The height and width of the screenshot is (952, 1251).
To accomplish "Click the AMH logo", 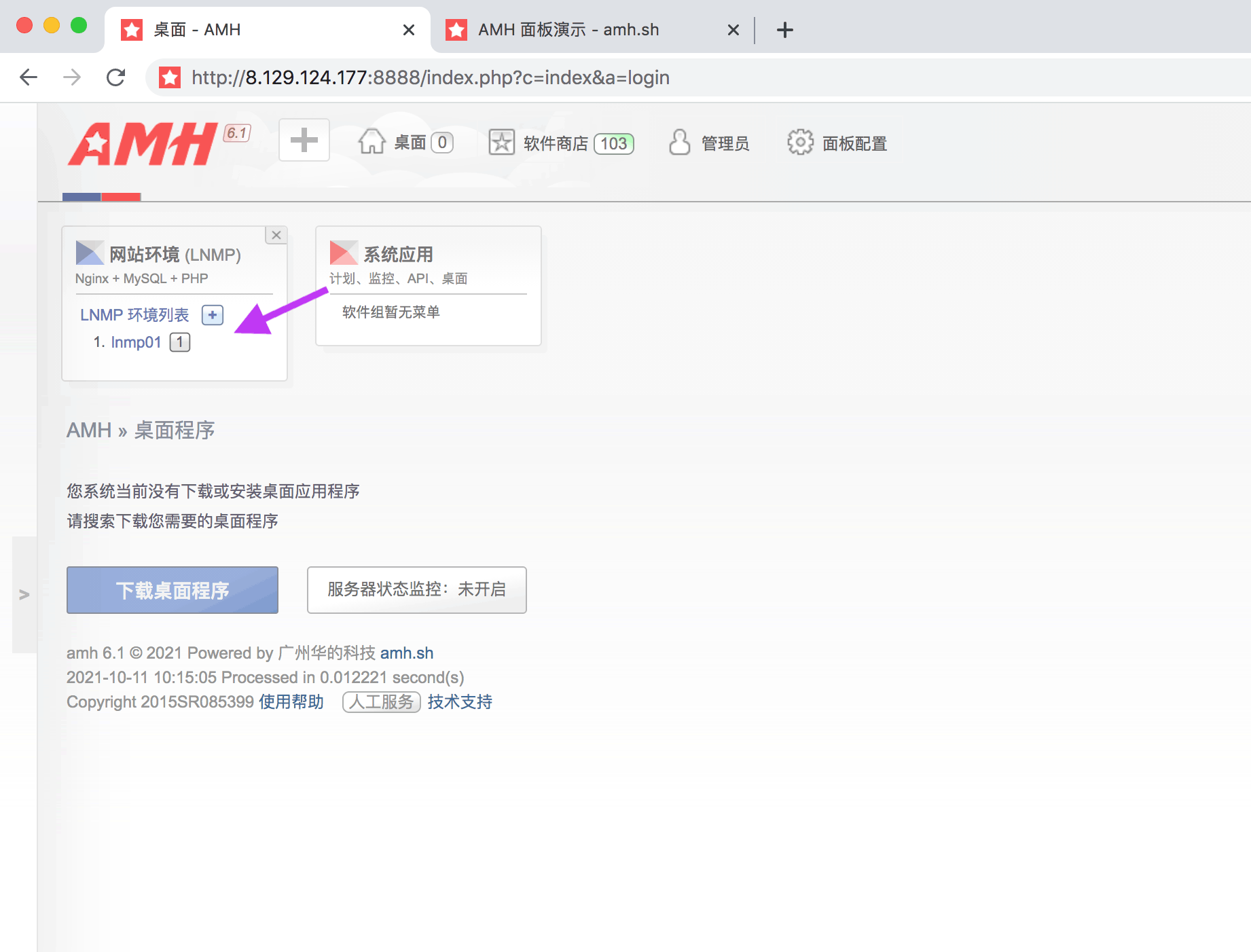I will point(144,144).
